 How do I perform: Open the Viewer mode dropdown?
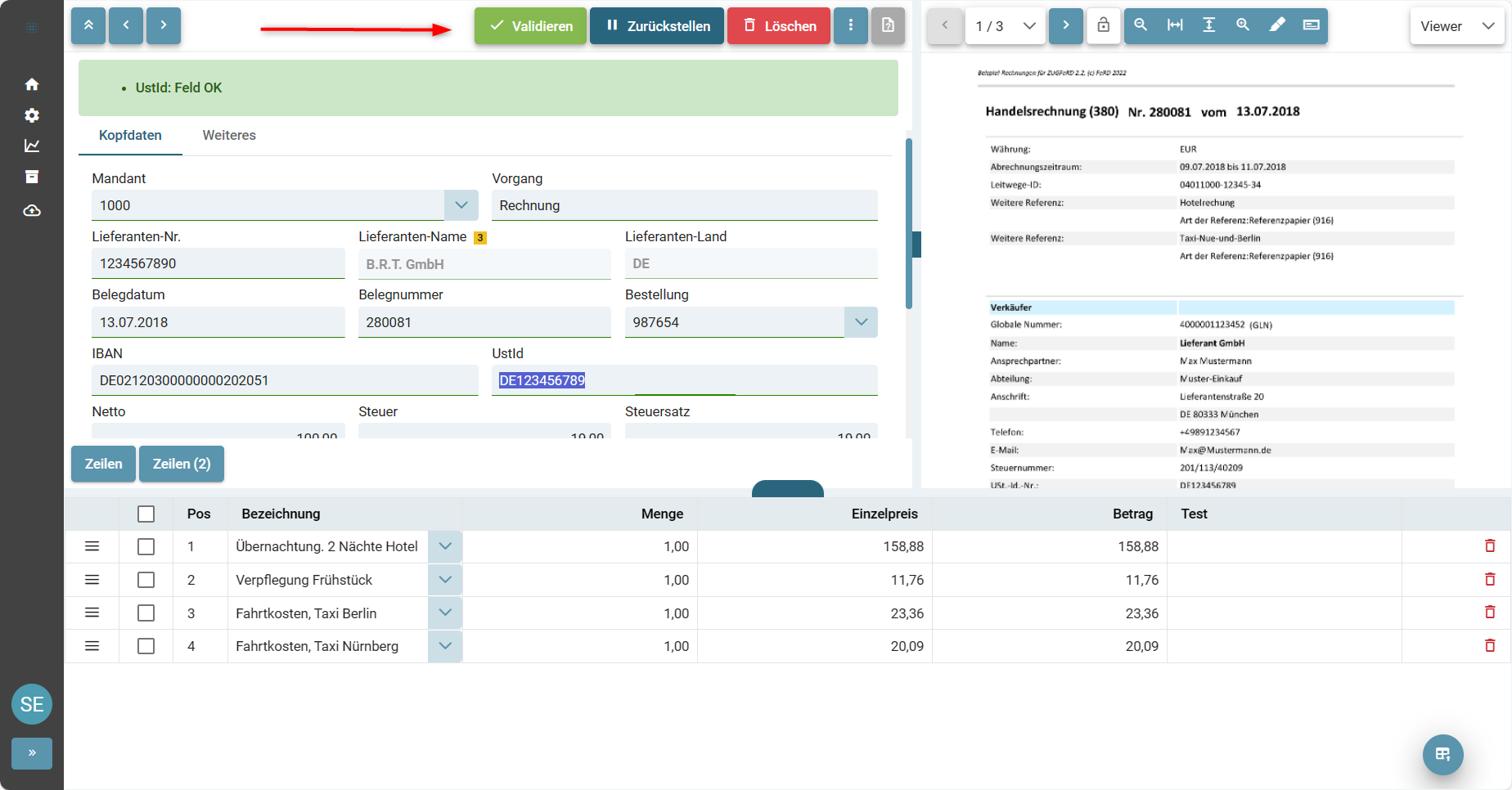coord(1457,26)
